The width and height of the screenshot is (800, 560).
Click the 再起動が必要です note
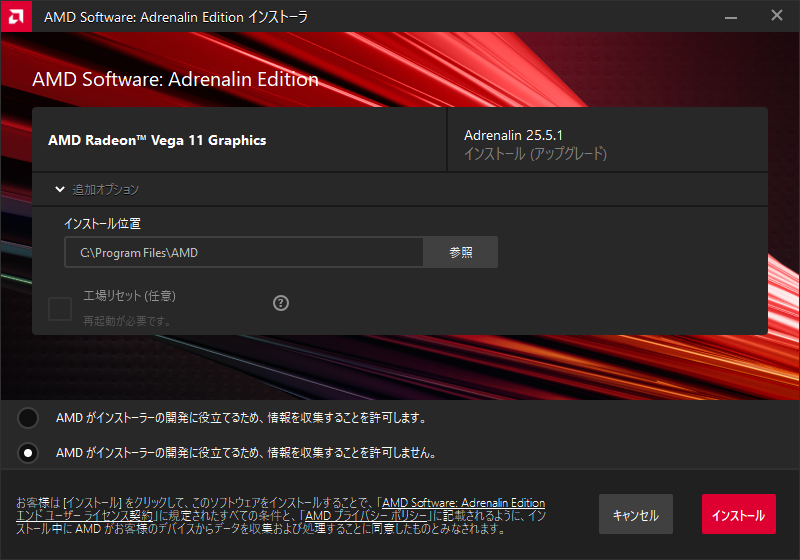tap(127, 321)
